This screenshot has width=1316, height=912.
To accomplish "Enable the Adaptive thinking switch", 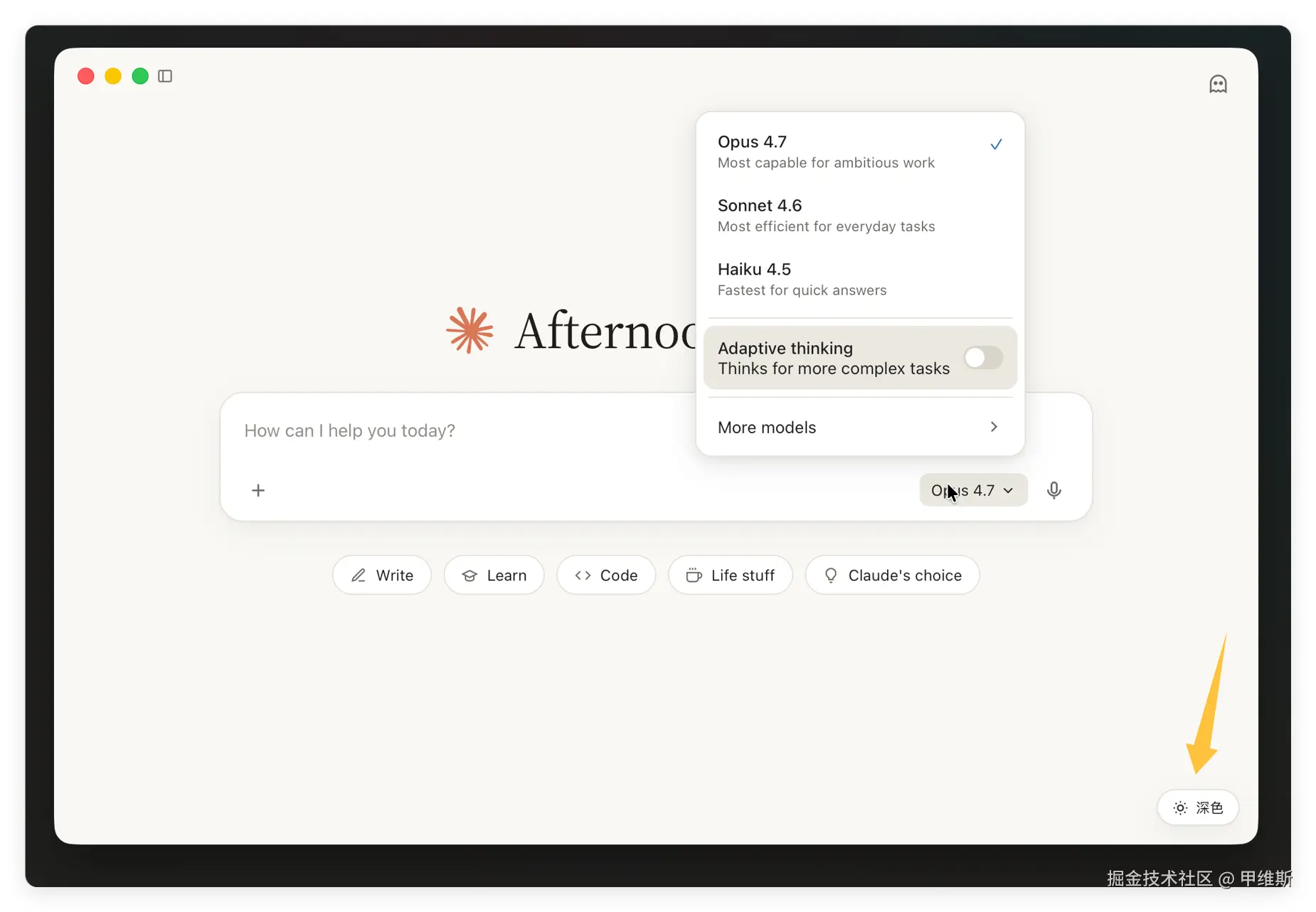I will pyautogui.click(x=983, y=358).
